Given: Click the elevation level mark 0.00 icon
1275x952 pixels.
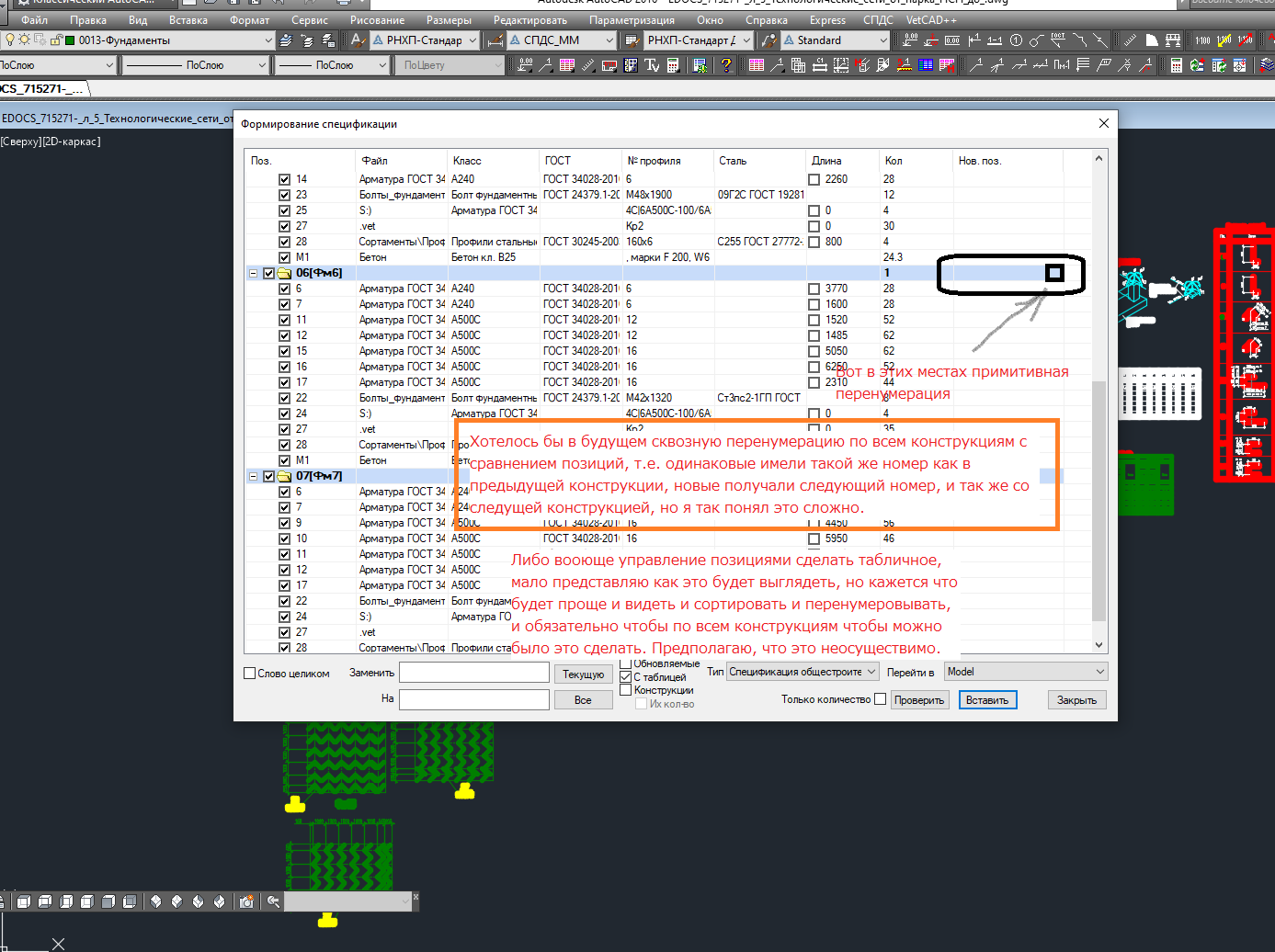Looking at the screenshot, I should pyautogui.click(x=910, y=40).
